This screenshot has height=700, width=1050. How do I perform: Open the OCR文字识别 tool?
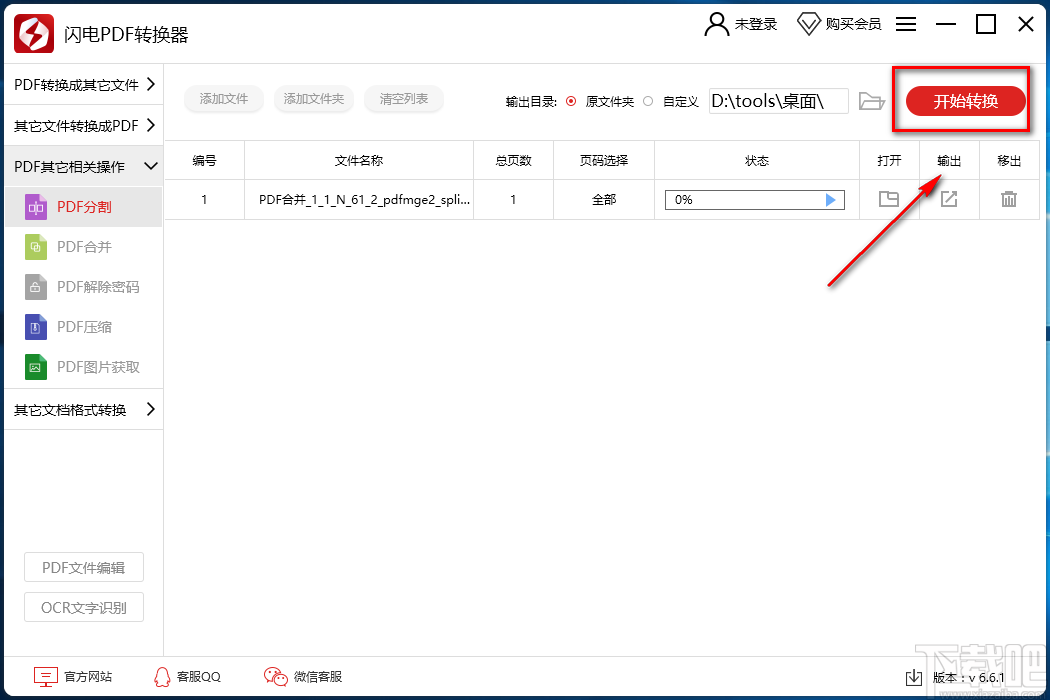83,607
